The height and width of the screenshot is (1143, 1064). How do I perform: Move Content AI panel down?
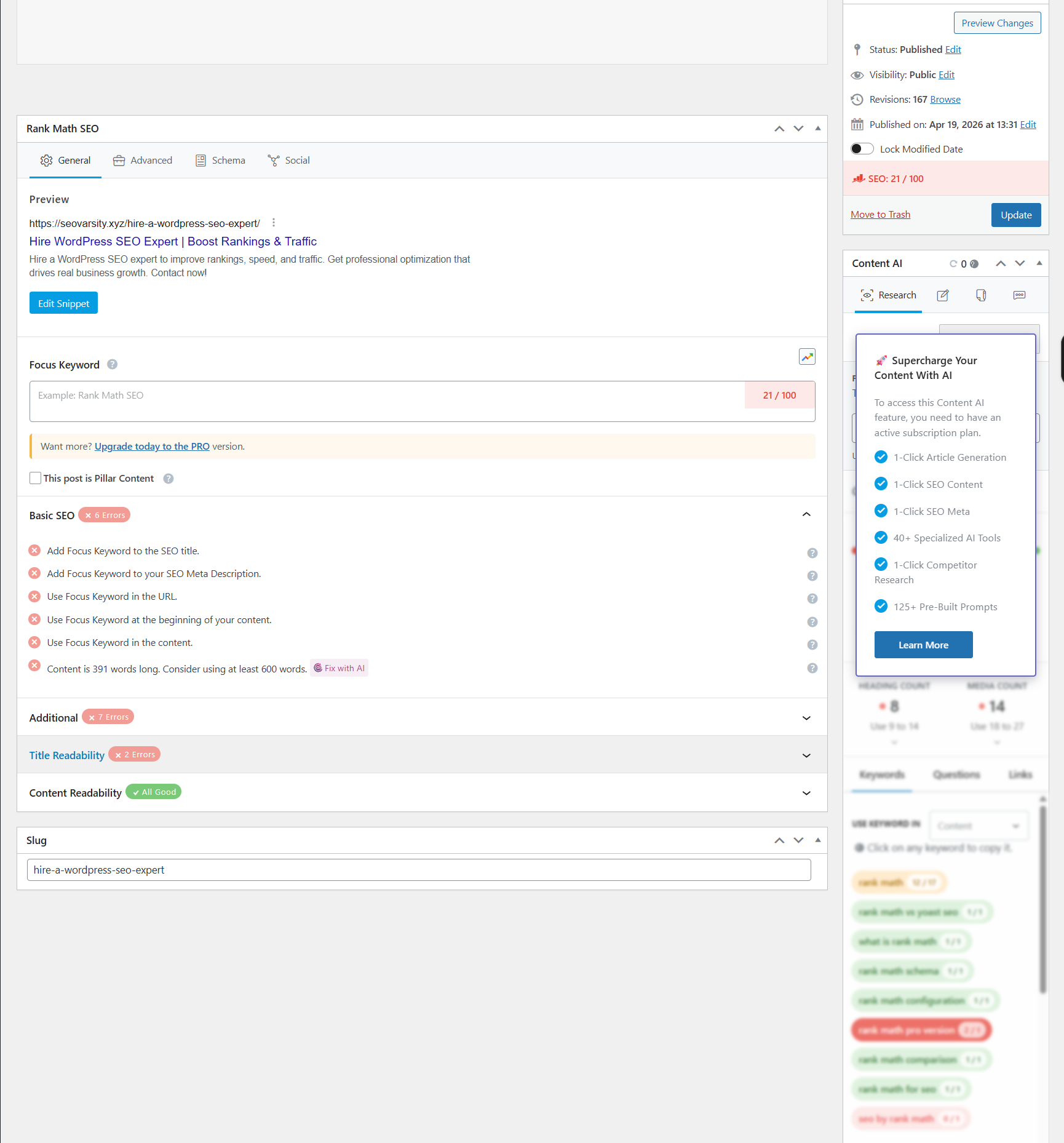pyautogui.click(x=1020, y=263)
